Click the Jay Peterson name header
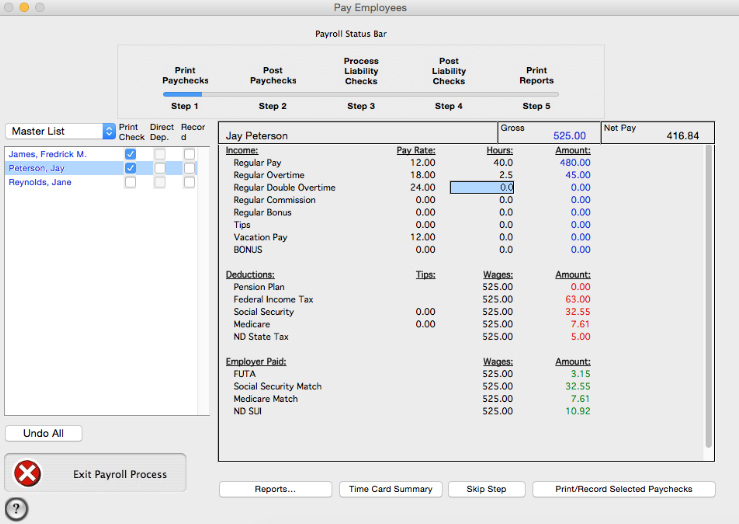Viewport: 739px width, 524px height. click(256, 136)
